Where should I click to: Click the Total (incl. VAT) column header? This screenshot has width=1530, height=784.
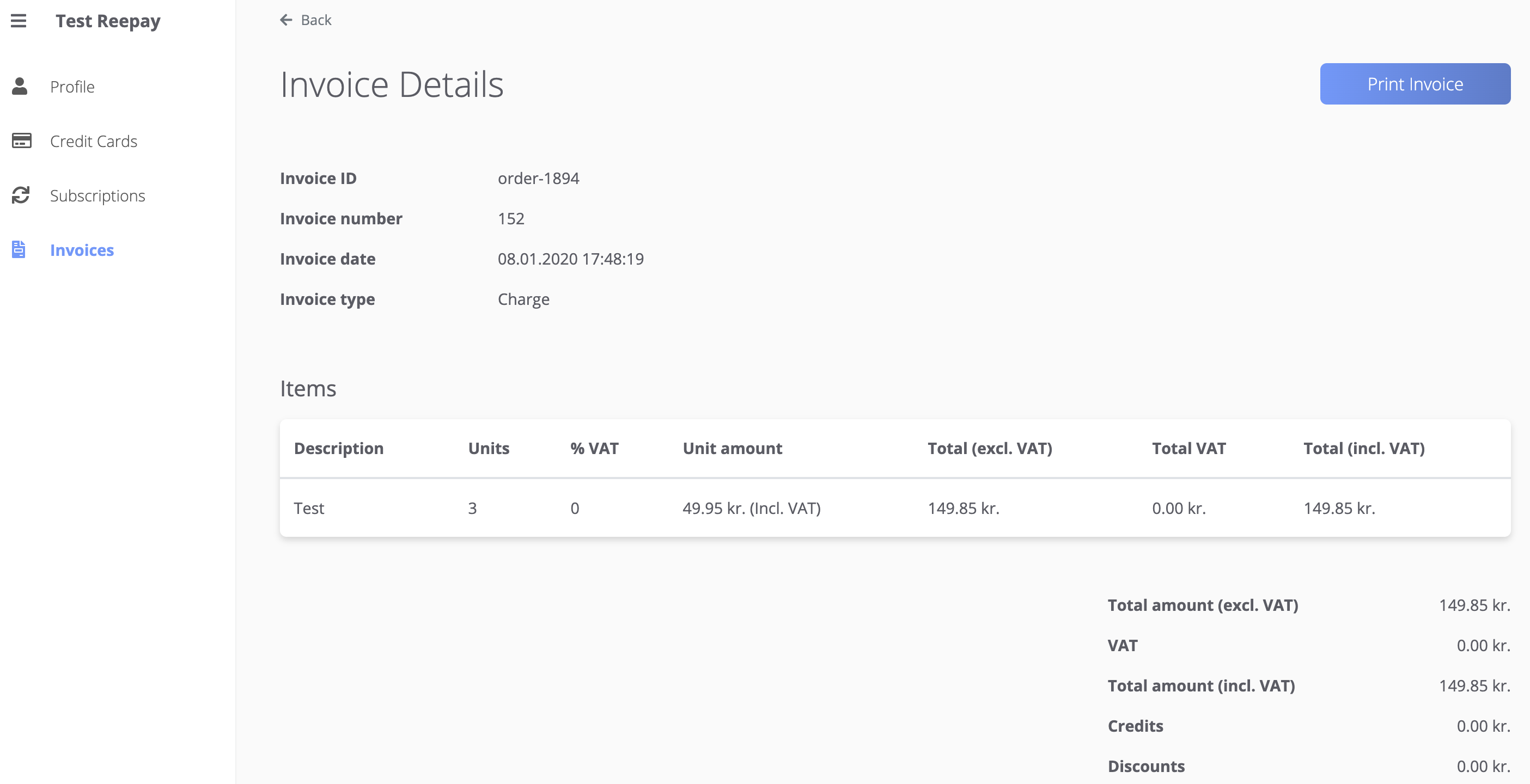pyautogui.click(x=1364, y=448)
